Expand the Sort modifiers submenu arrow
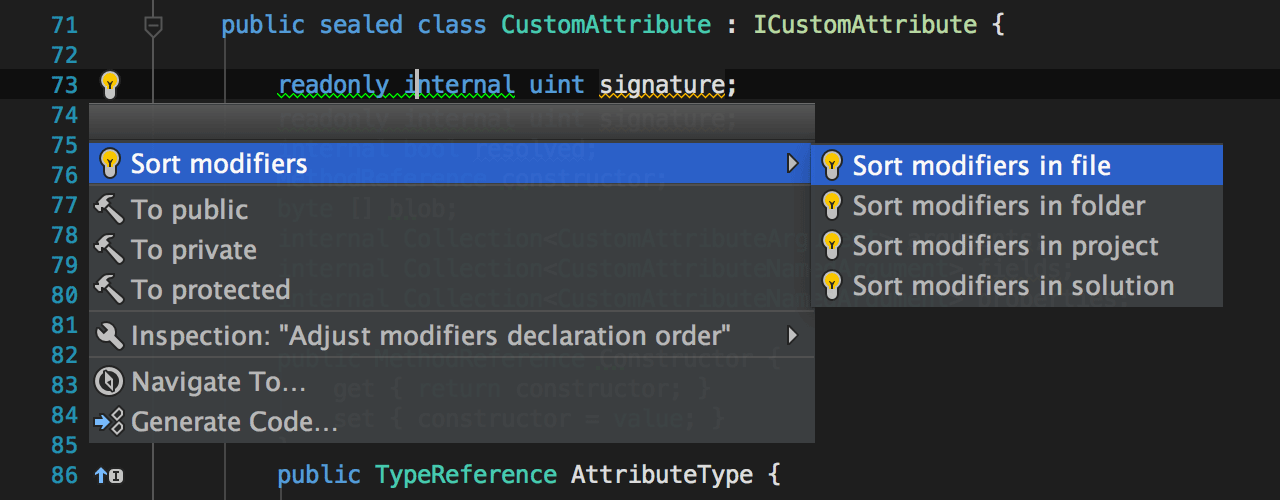The height and width of the screenshot is (500, 1280). click(x=793, y=163)
